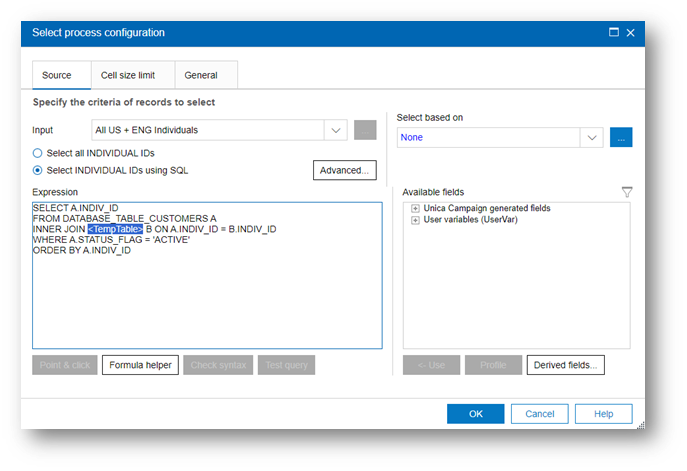Click the 'User variables (UserVar)' label
The image size is (687, 471).
point(471,220)
